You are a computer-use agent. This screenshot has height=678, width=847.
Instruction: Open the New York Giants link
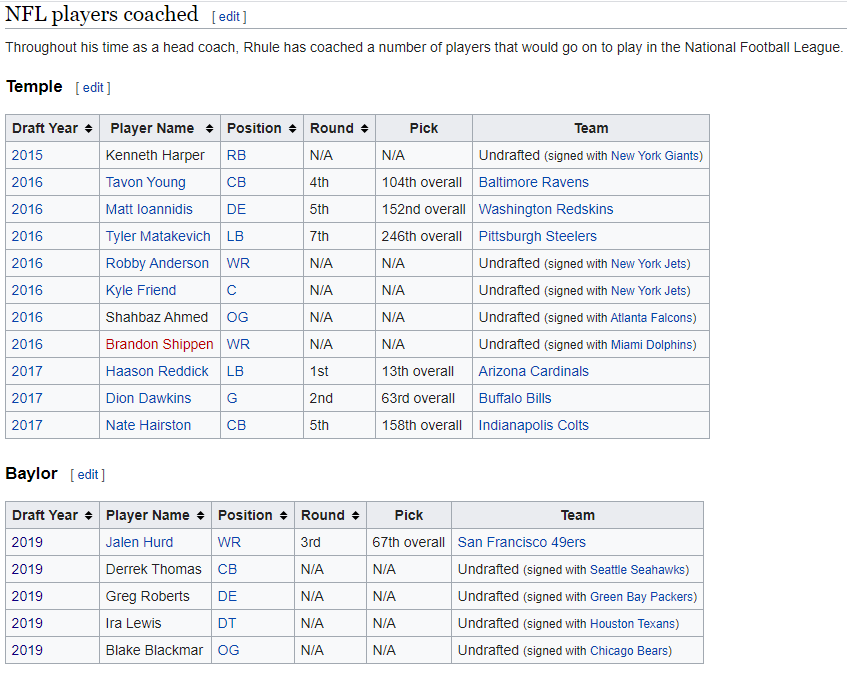click(655, 156)
